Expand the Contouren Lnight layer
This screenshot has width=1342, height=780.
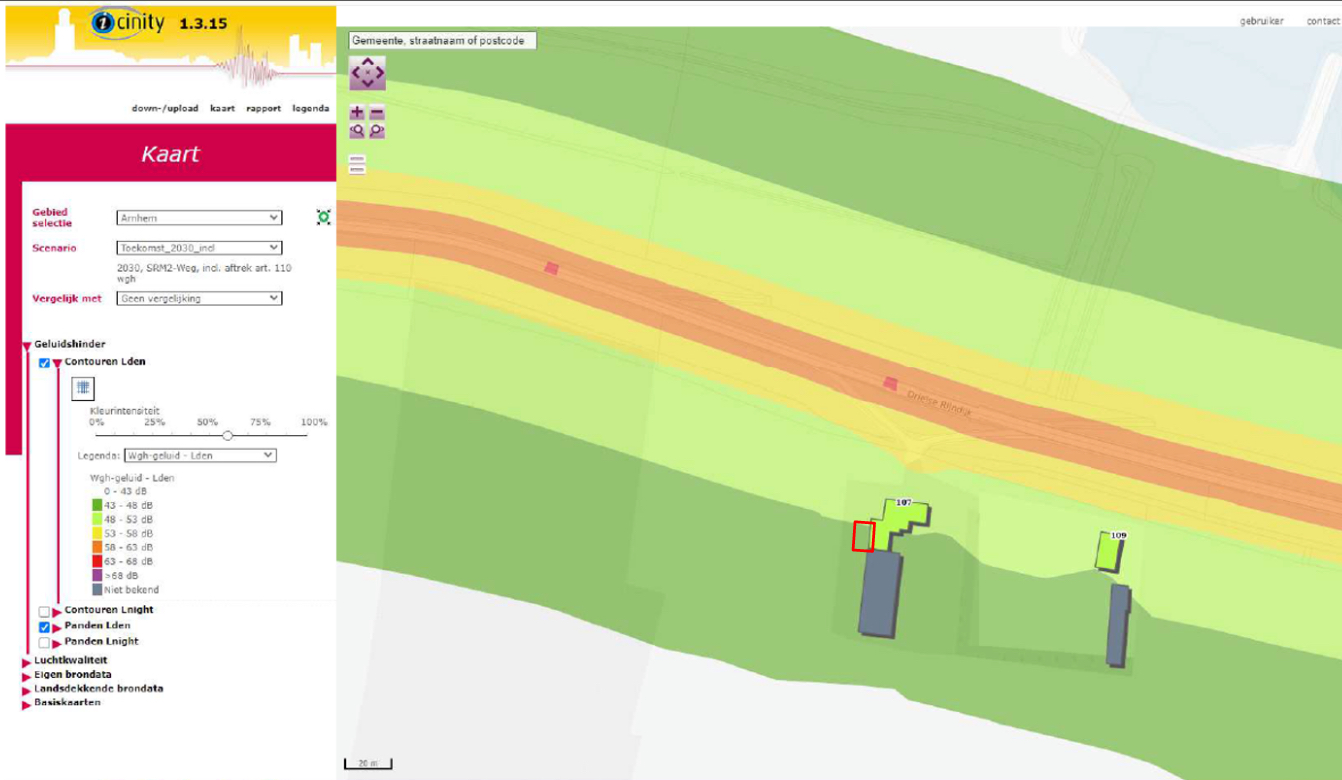click(57, 611)
